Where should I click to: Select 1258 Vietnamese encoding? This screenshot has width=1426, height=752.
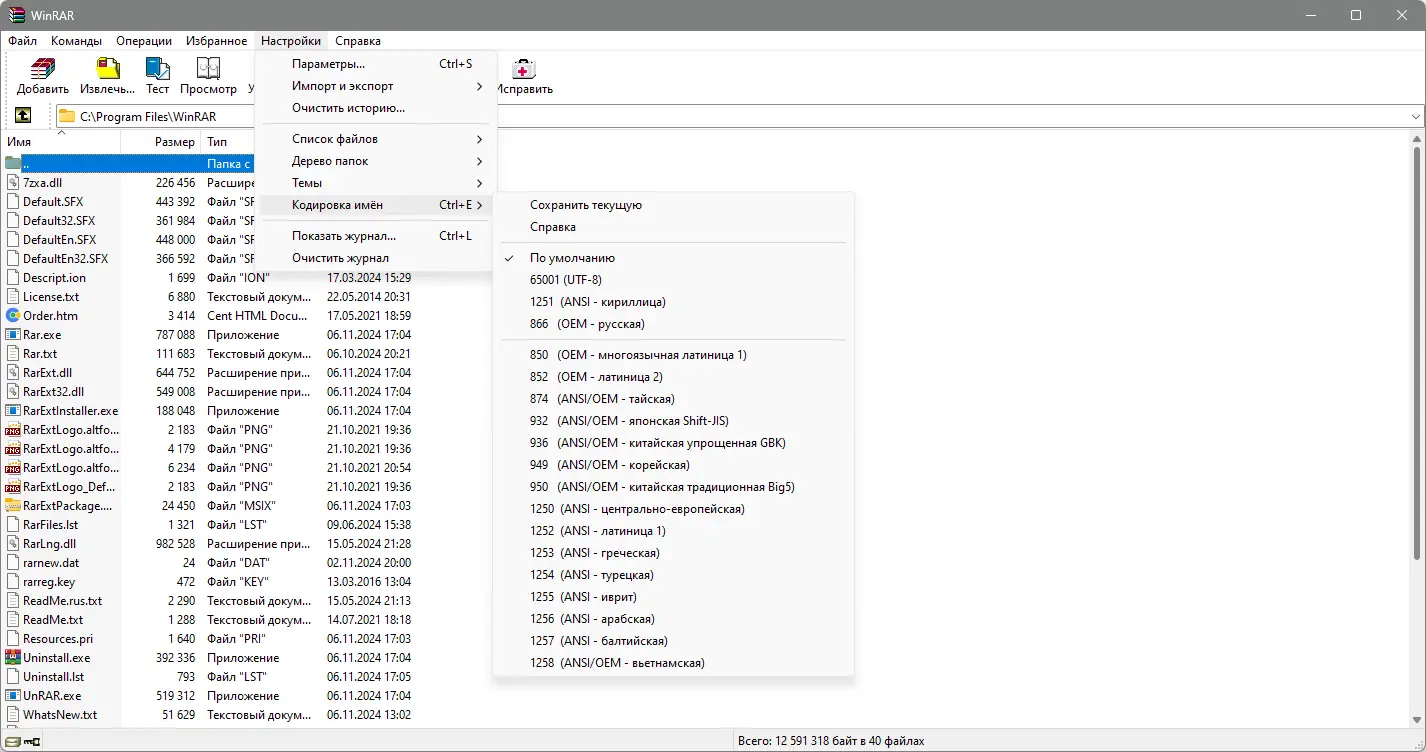(x=674, y=663)
